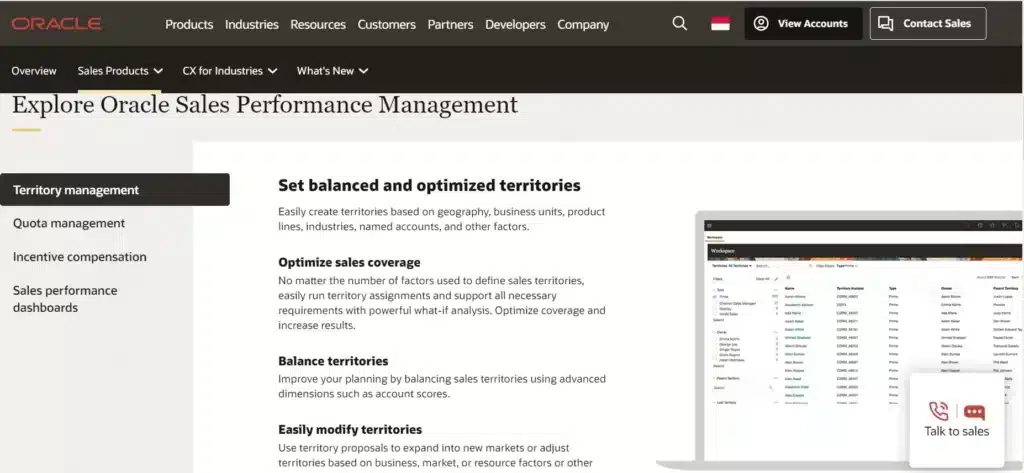The height and width of the screenshot is (473, 1024).
Task: Open the Overview tab
Action: click(34, 71)
